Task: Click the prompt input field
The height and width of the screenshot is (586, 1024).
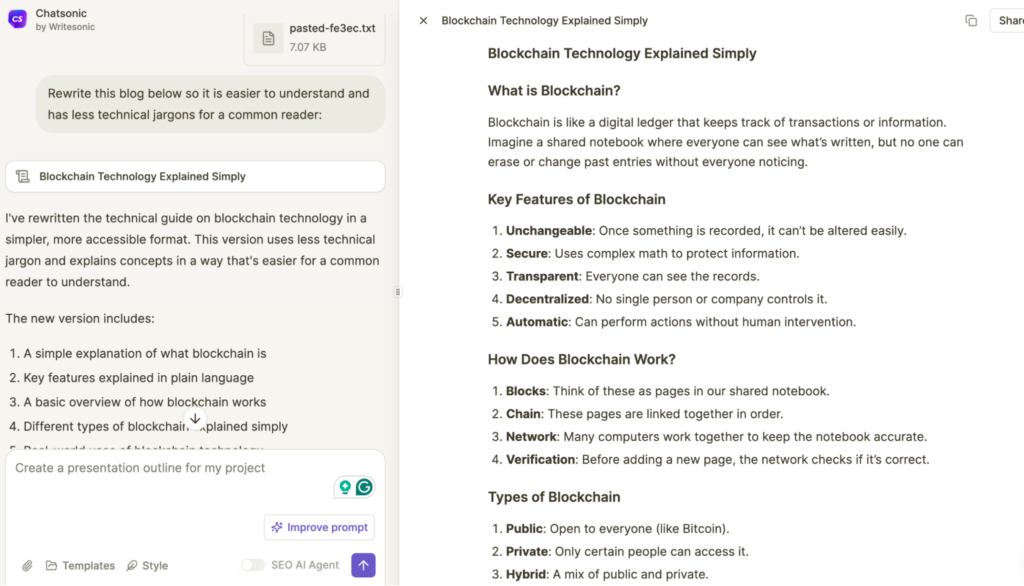Action: coord(170,468)
